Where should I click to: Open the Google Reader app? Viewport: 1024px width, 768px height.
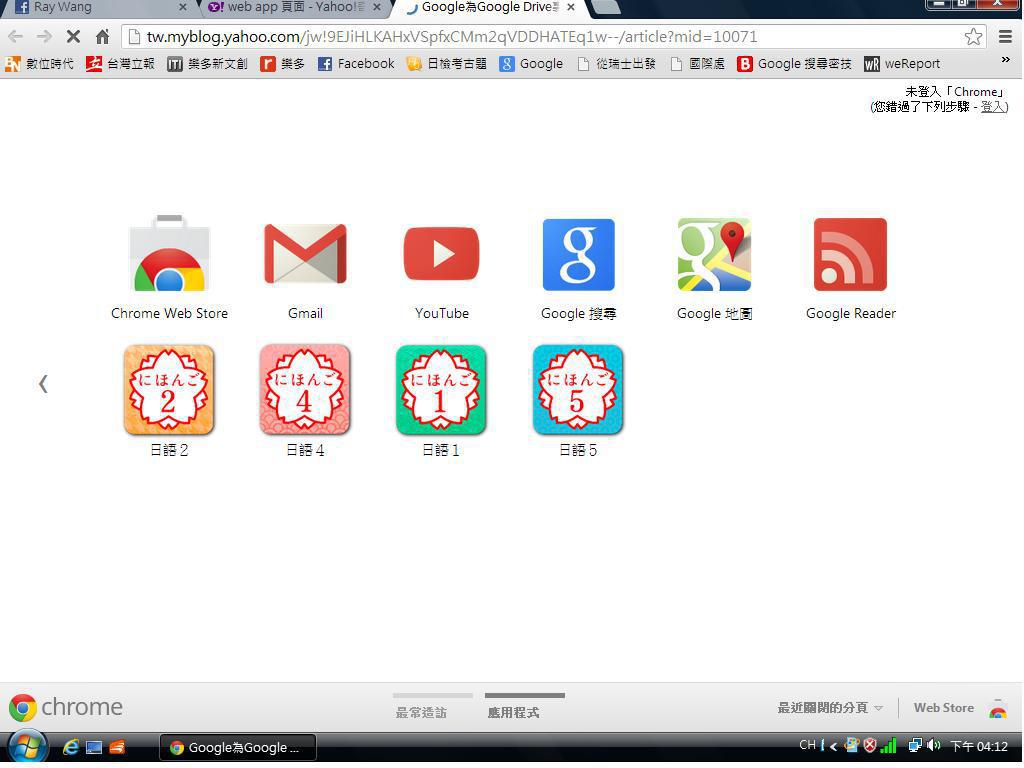850,254
